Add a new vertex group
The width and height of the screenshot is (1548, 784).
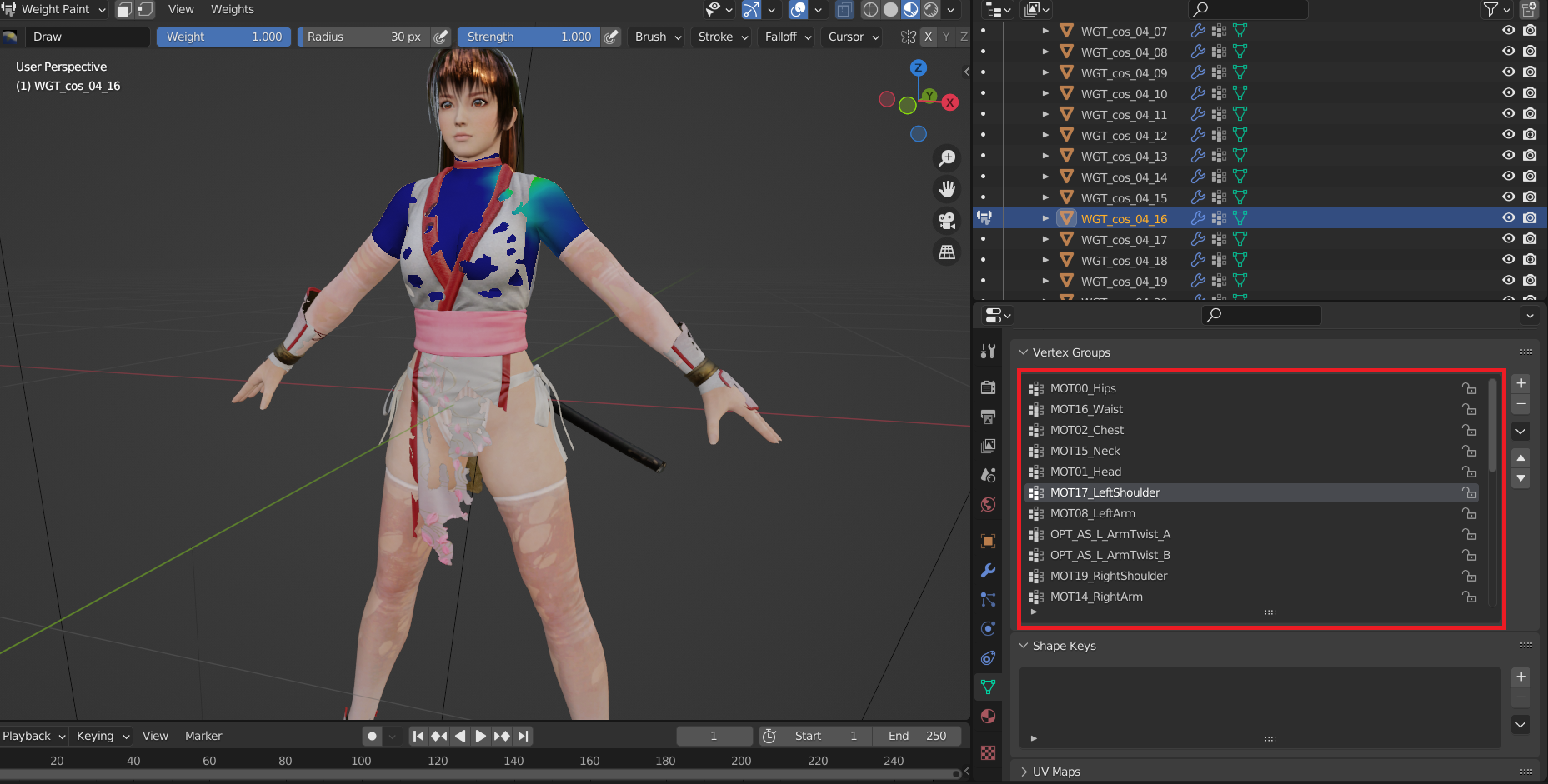click(x=1521, y=383)
